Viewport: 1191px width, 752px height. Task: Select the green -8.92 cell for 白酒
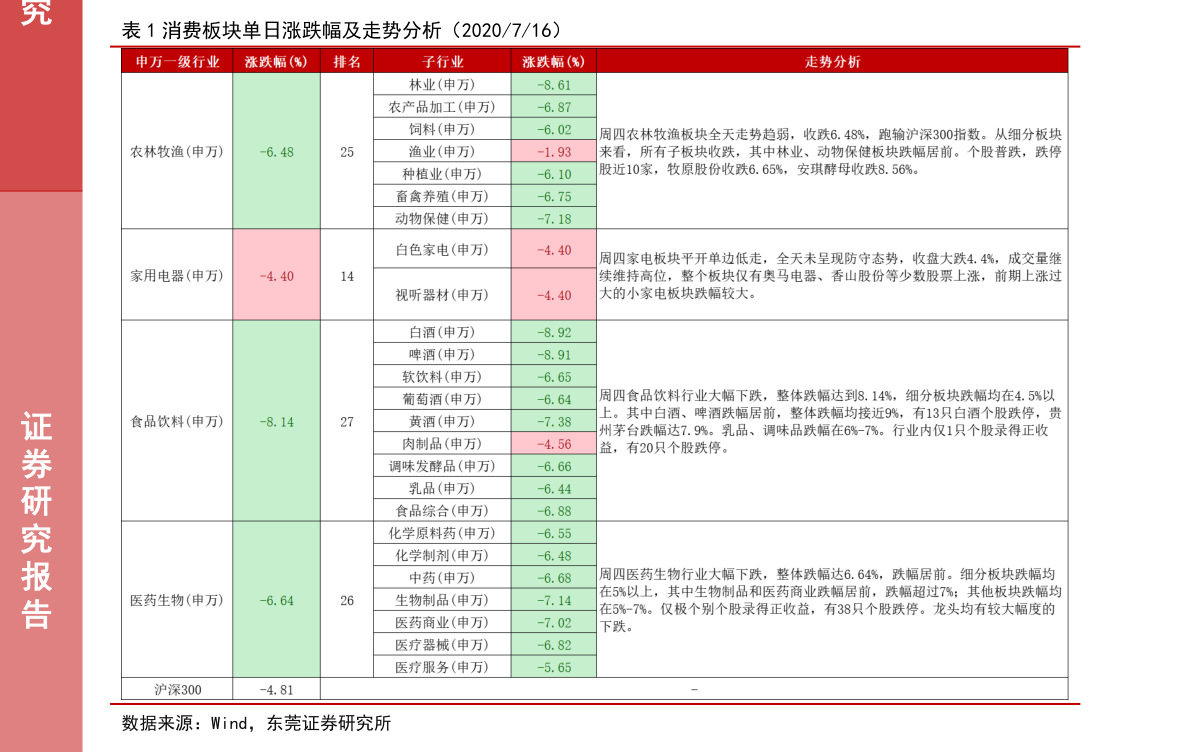(x=553, y=332)
